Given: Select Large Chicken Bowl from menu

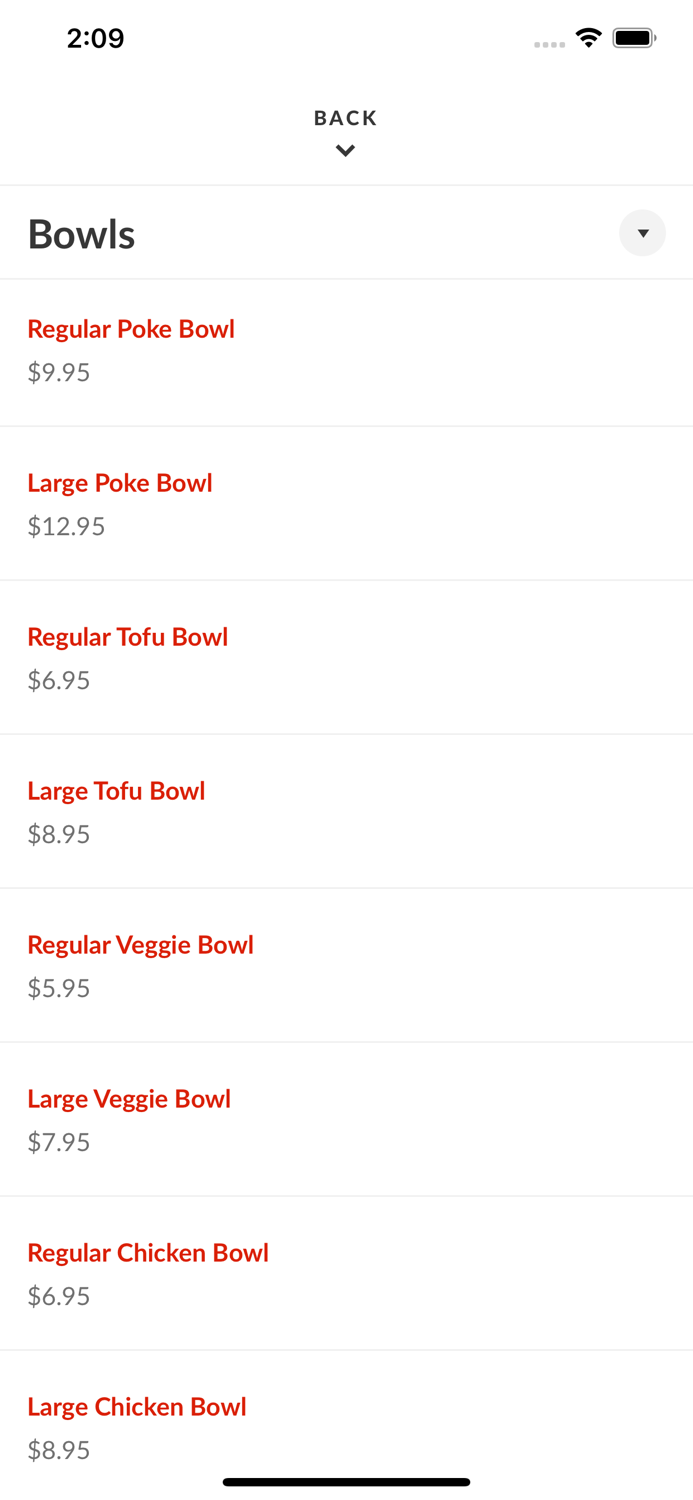Looking at the screenshot, I should pos(137,1406).
